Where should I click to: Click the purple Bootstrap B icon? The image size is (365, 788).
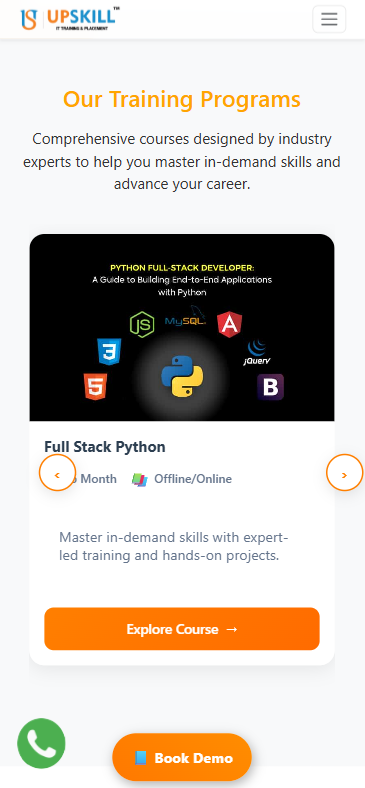click(x=270, y=387)
